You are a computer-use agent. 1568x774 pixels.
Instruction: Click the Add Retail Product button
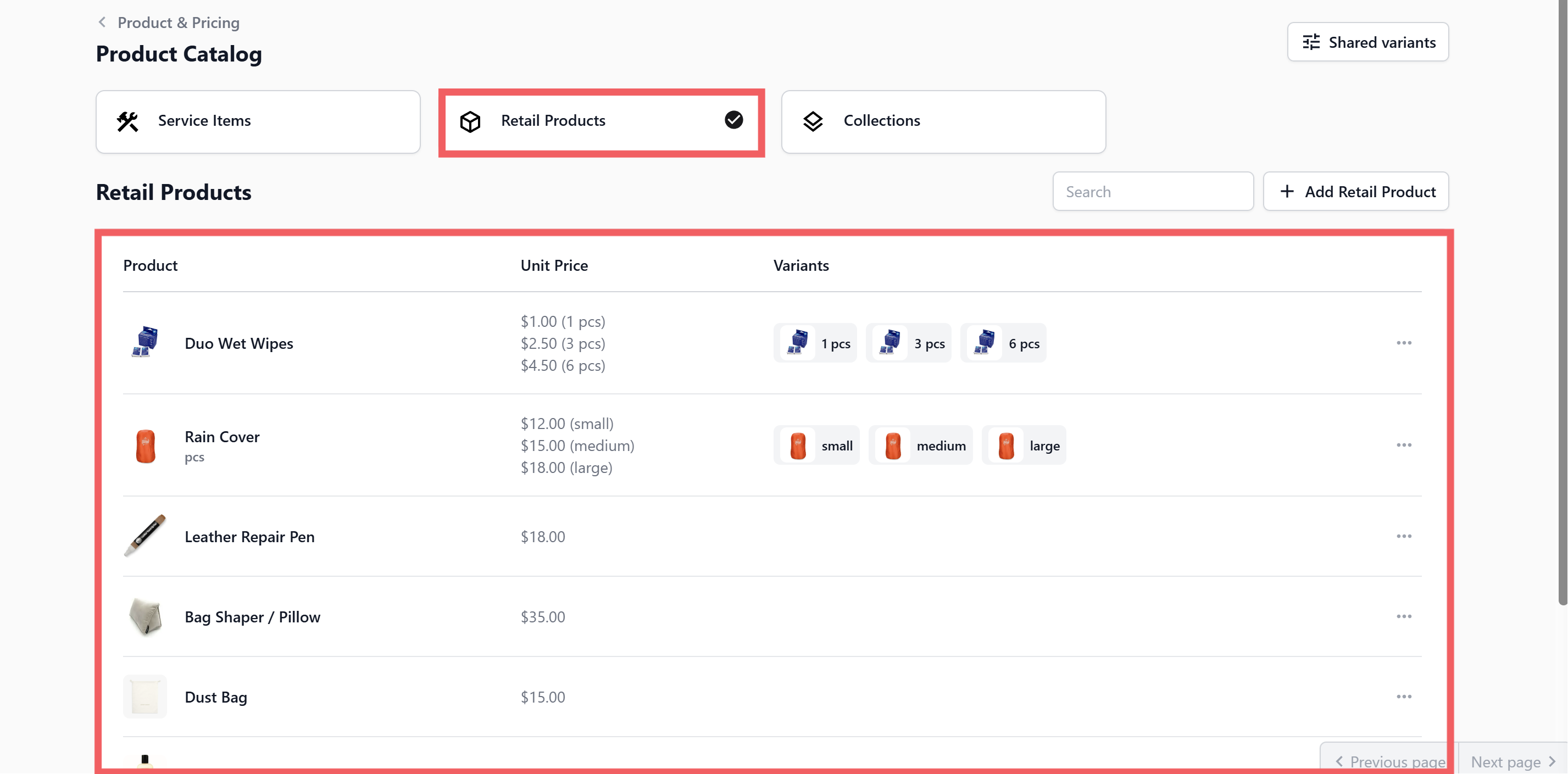point(1355,192)
